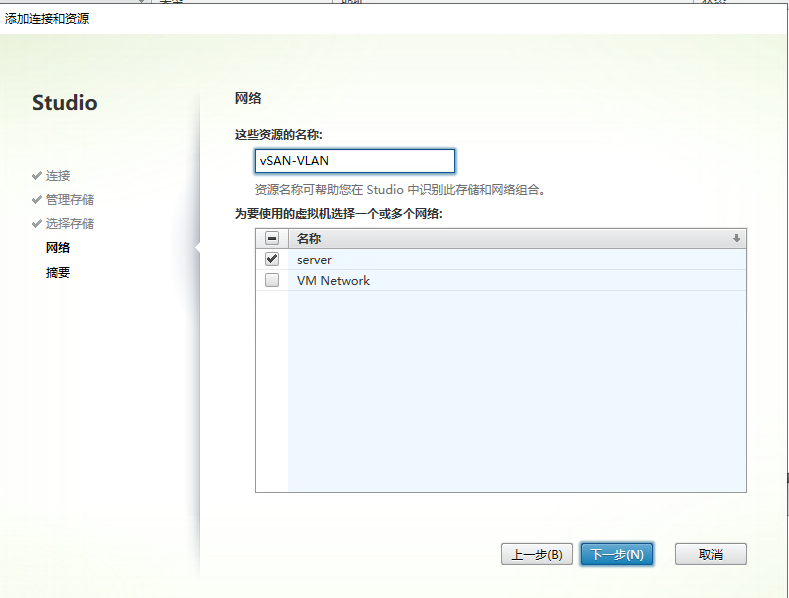
Task: Click the checkmark icon beside 选择存储
Action: [x=37, y=224]
